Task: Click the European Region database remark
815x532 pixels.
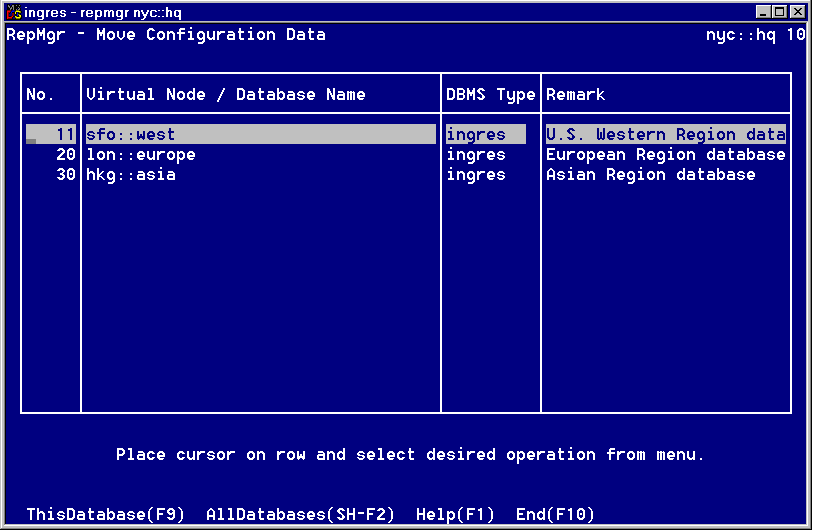Action: click(665, 155)
